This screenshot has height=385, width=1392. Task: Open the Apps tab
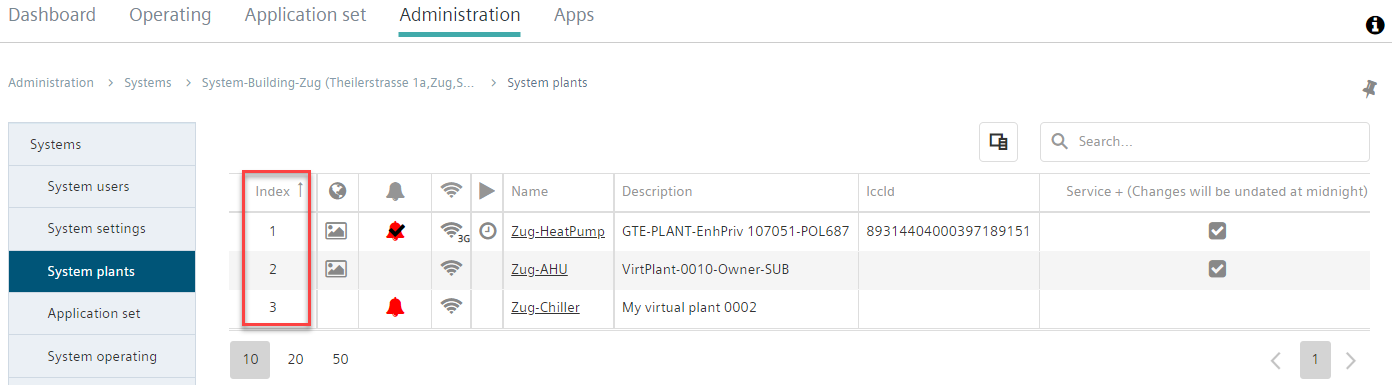coord(574,15)
